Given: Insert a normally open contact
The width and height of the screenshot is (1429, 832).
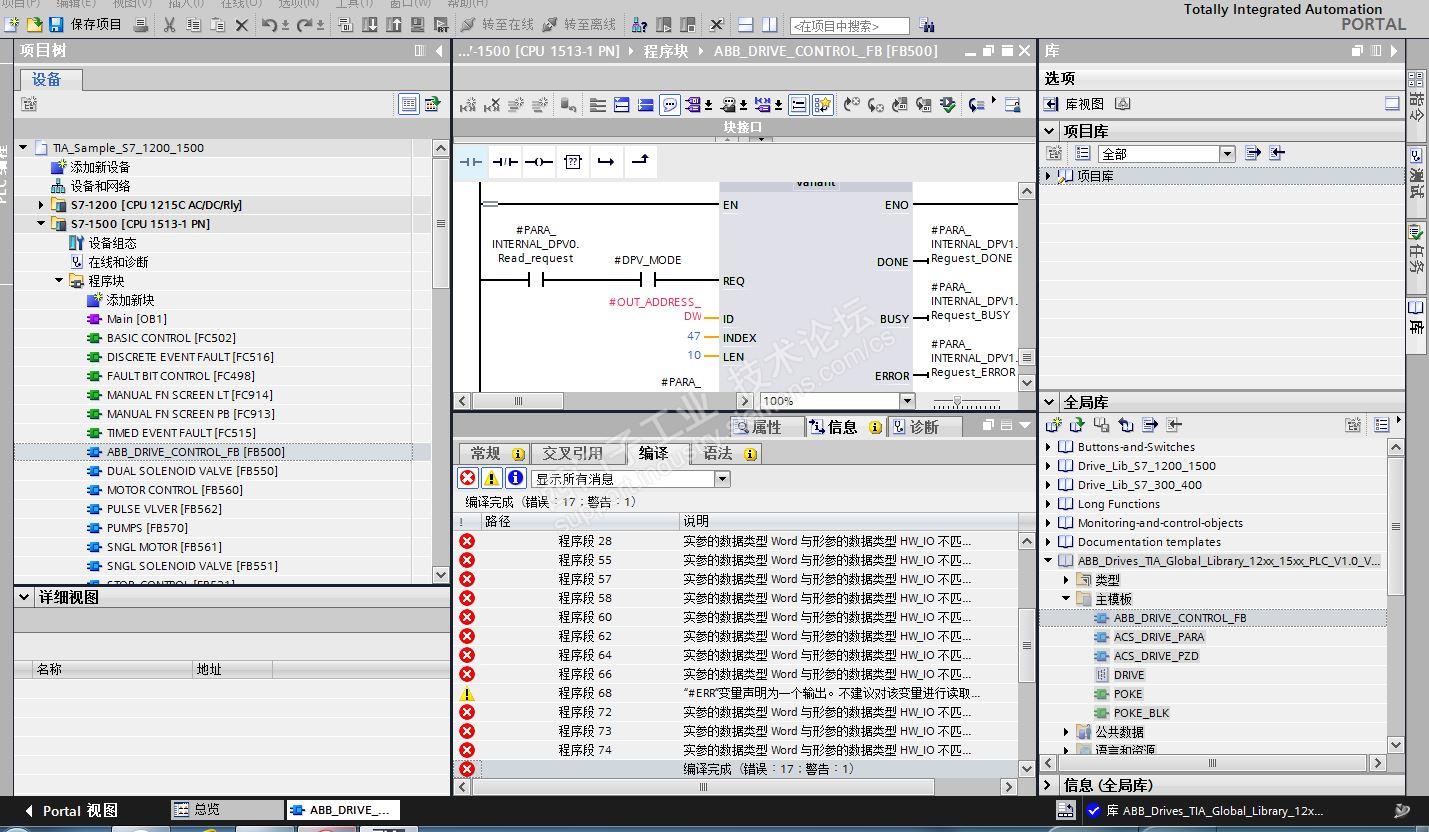Looking at the screenshot, I should point(471,162).
